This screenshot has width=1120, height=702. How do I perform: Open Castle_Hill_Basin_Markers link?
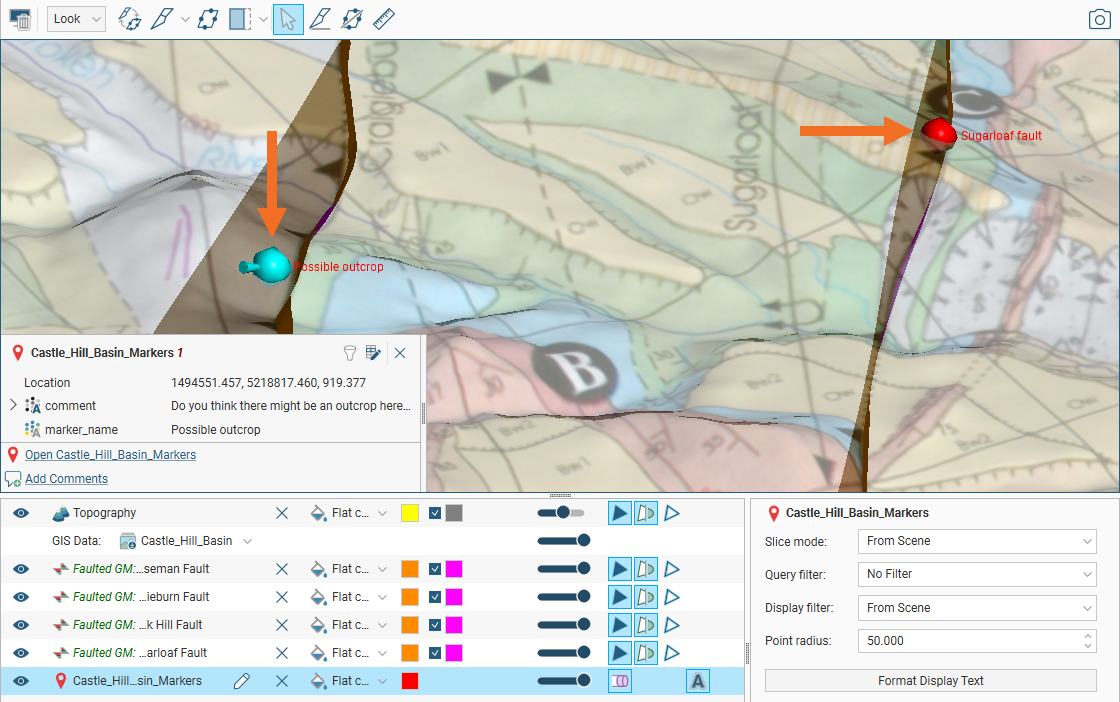tap(110, 455)
